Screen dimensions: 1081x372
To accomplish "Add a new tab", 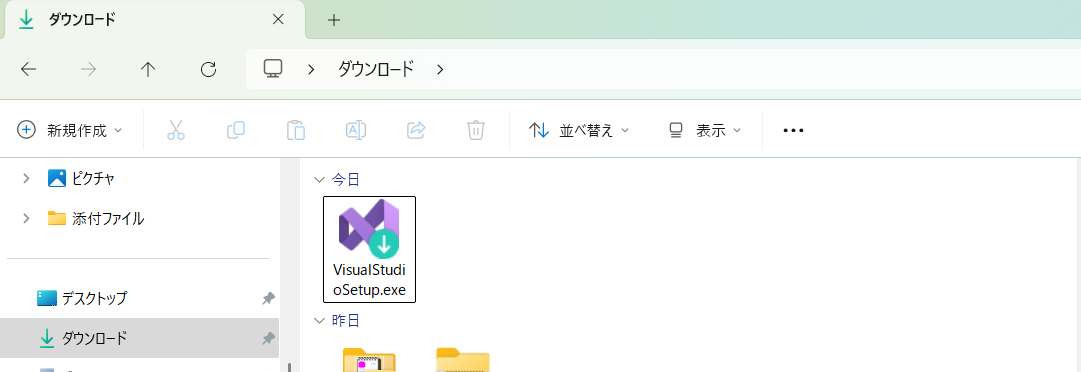I will click(334, 20).
